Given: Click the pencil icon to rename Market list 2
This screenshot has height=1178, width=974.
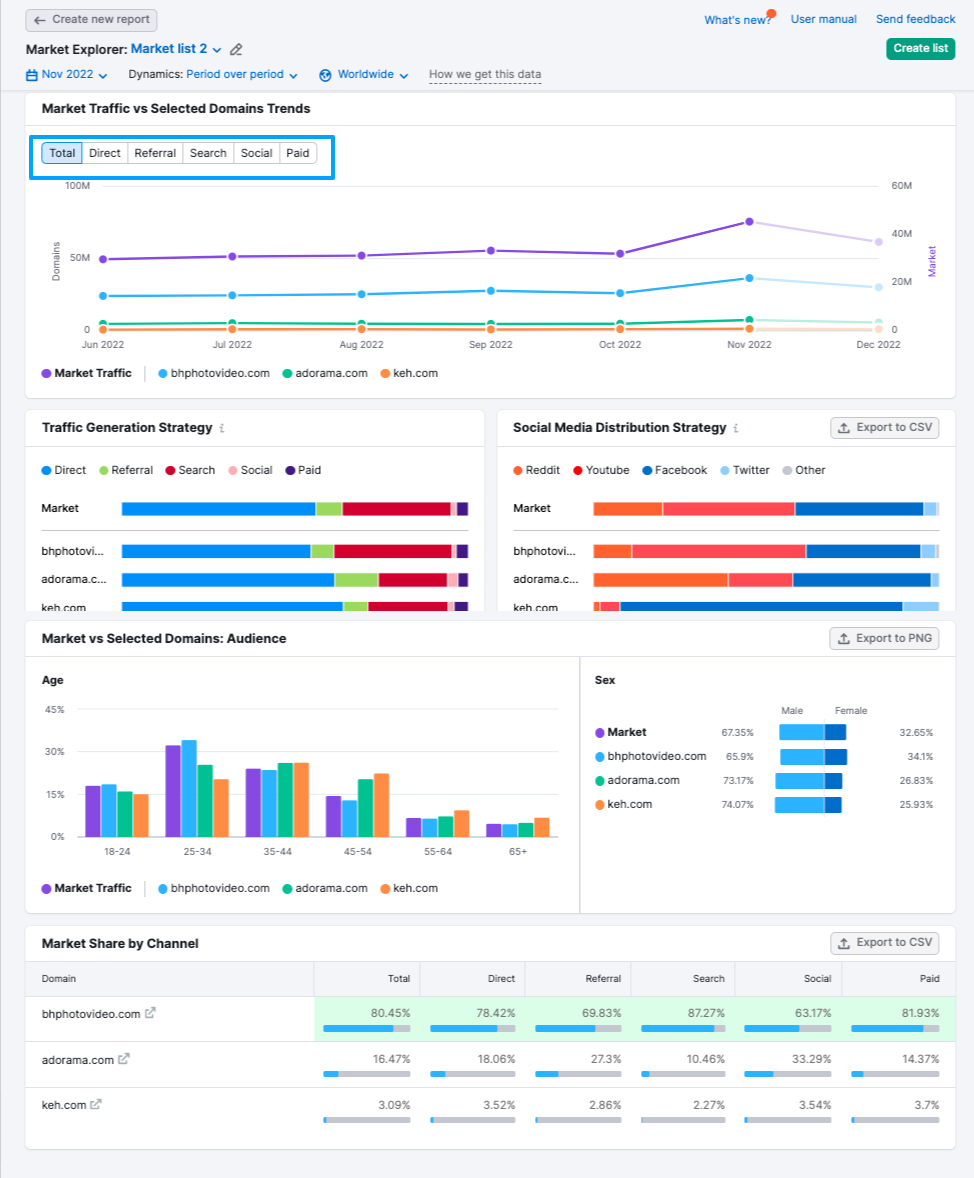Looking at the screenshot, I should (x=236, y=48).
